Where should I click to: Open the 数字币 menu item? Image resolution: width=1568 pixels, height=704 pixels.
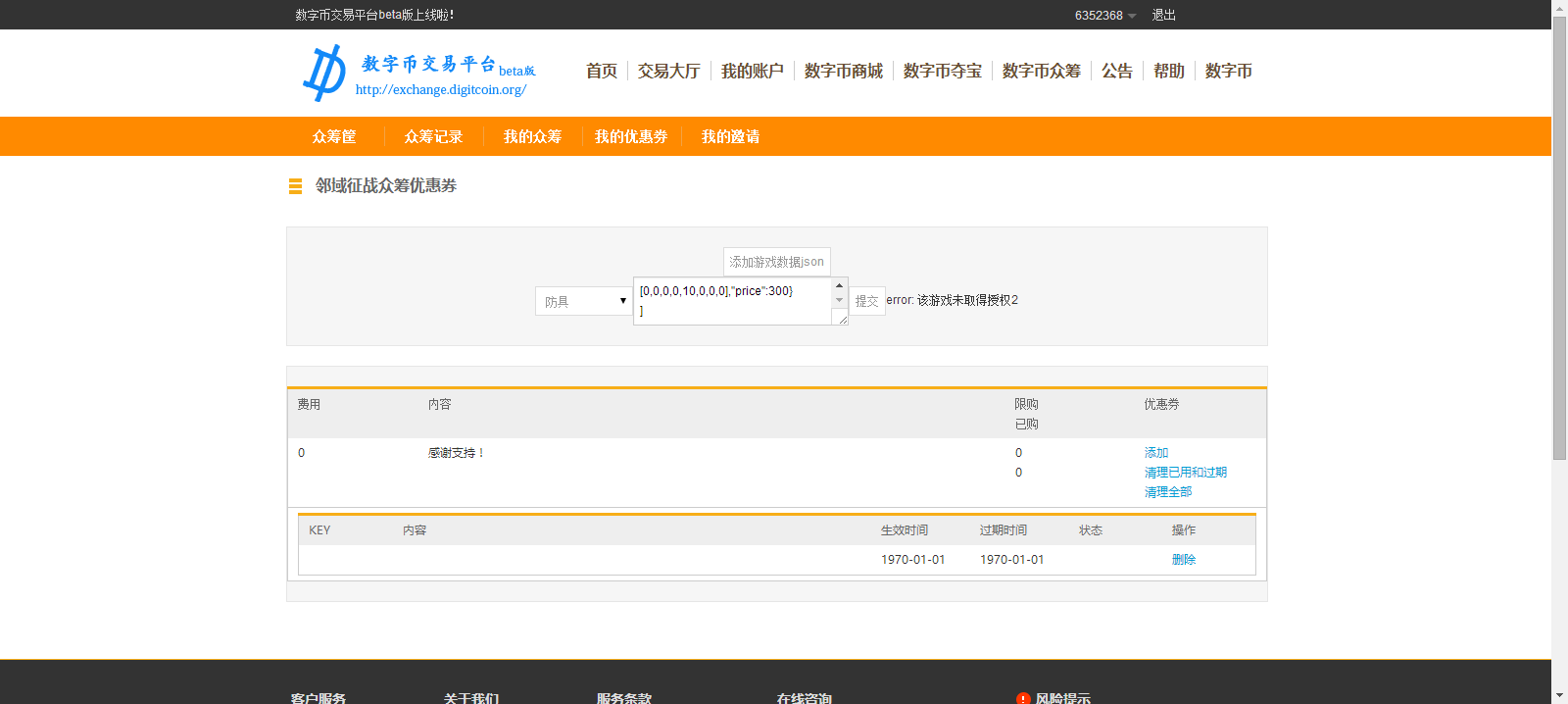pos(1229,71)
